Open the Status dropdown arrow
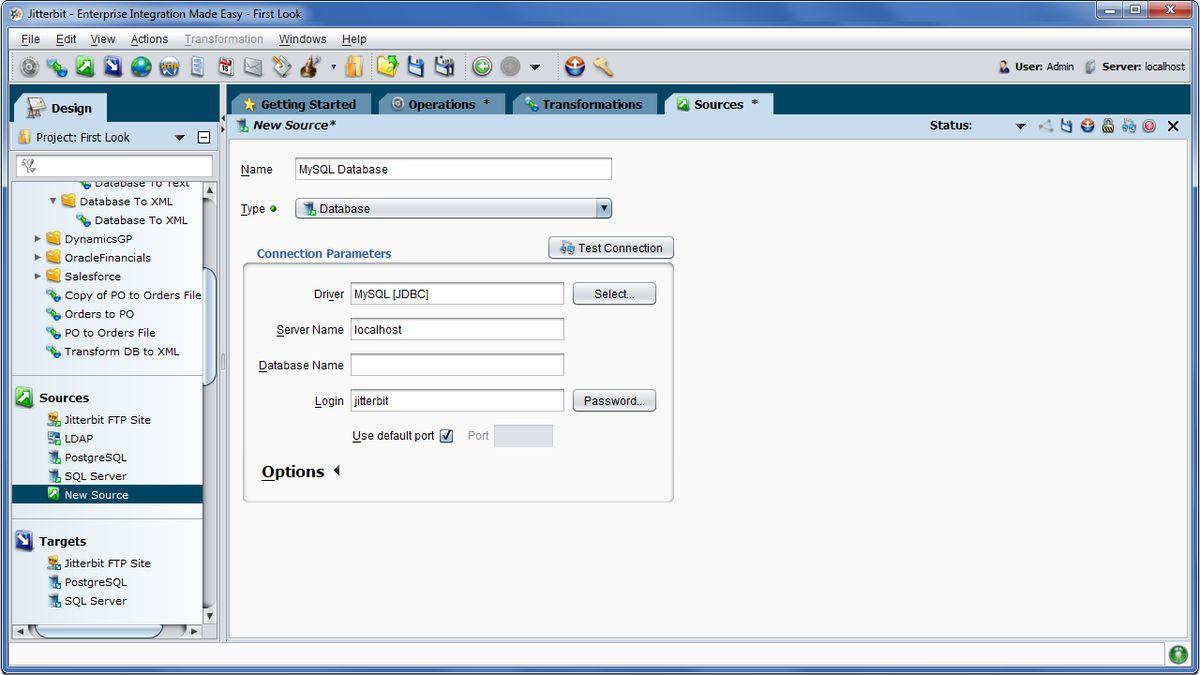1200x675 pixels. pos(1020,126)
